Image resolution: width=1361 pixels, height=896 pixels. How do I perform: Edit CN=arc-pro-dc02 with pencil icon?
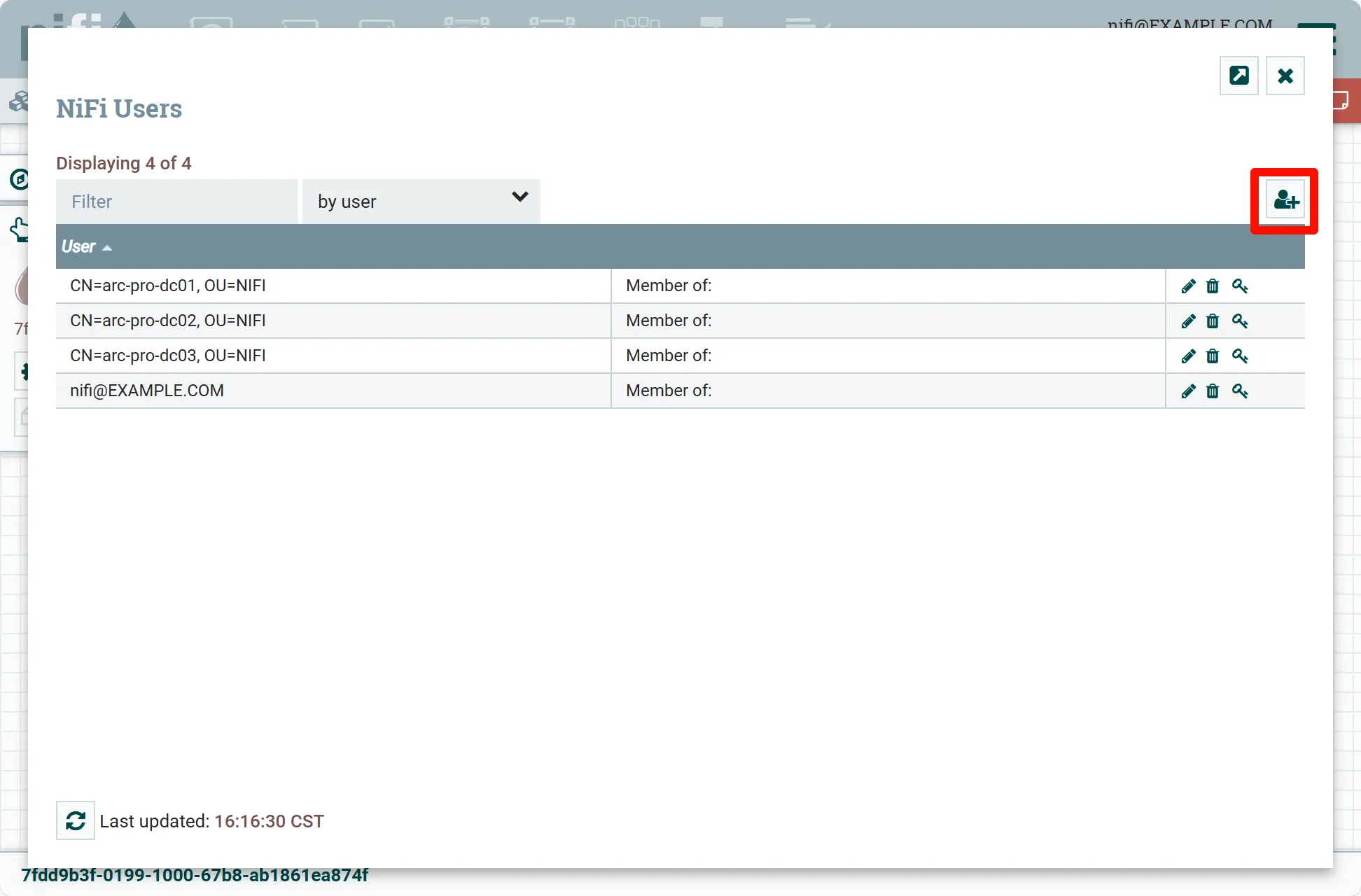tap(1188, 321)
